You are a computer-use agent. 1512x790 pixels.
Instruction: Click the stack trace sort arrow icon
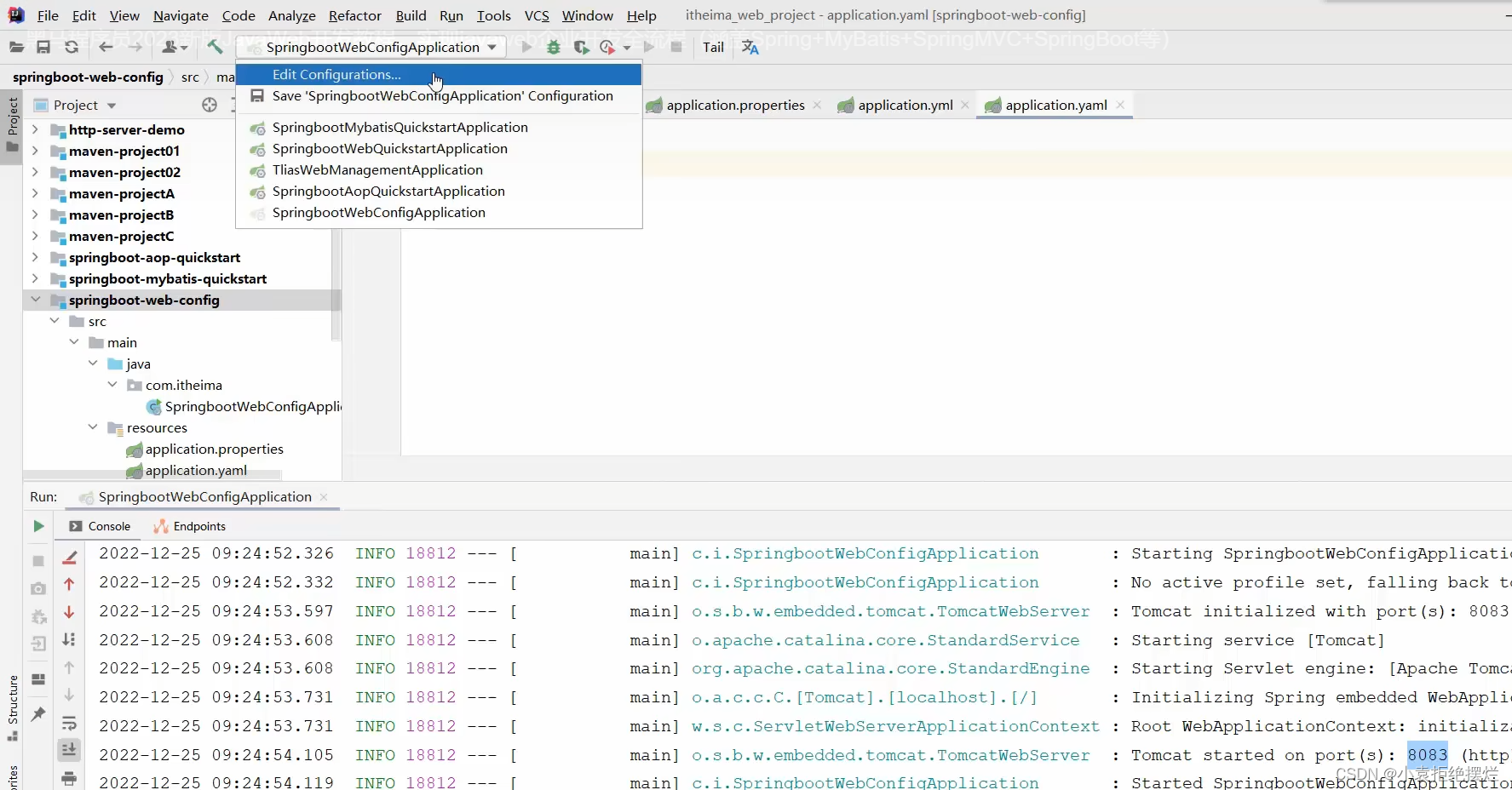(x=70, y=639)
